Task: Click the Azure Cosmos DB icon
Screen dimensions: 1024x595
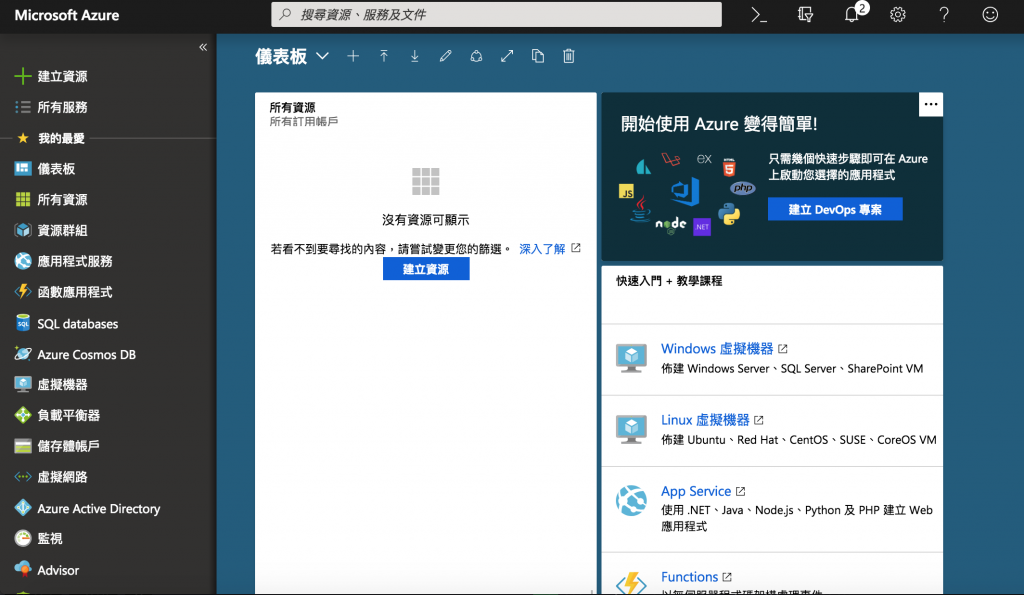Action: tap(23, 354)
